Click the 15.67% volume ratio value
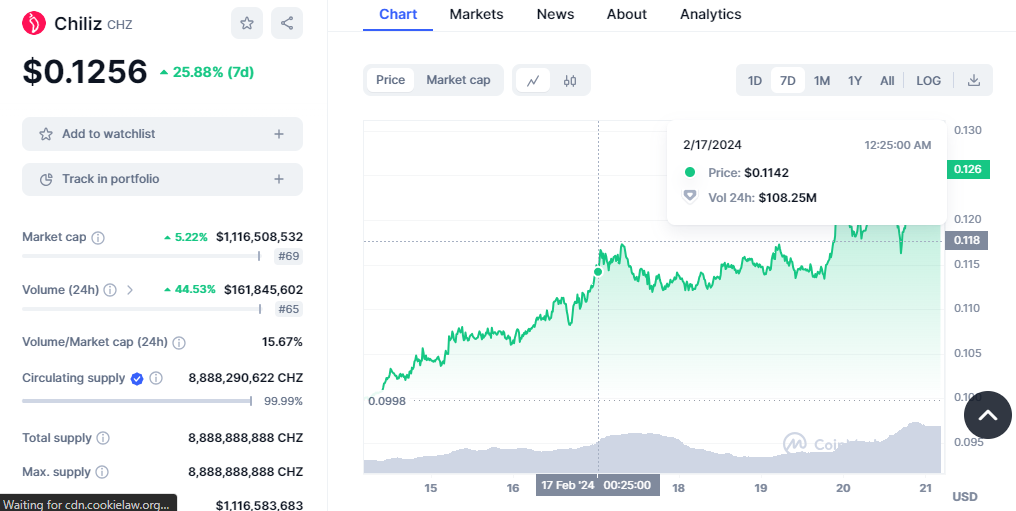Screen dimensions: 1016x511 (282, 342)
